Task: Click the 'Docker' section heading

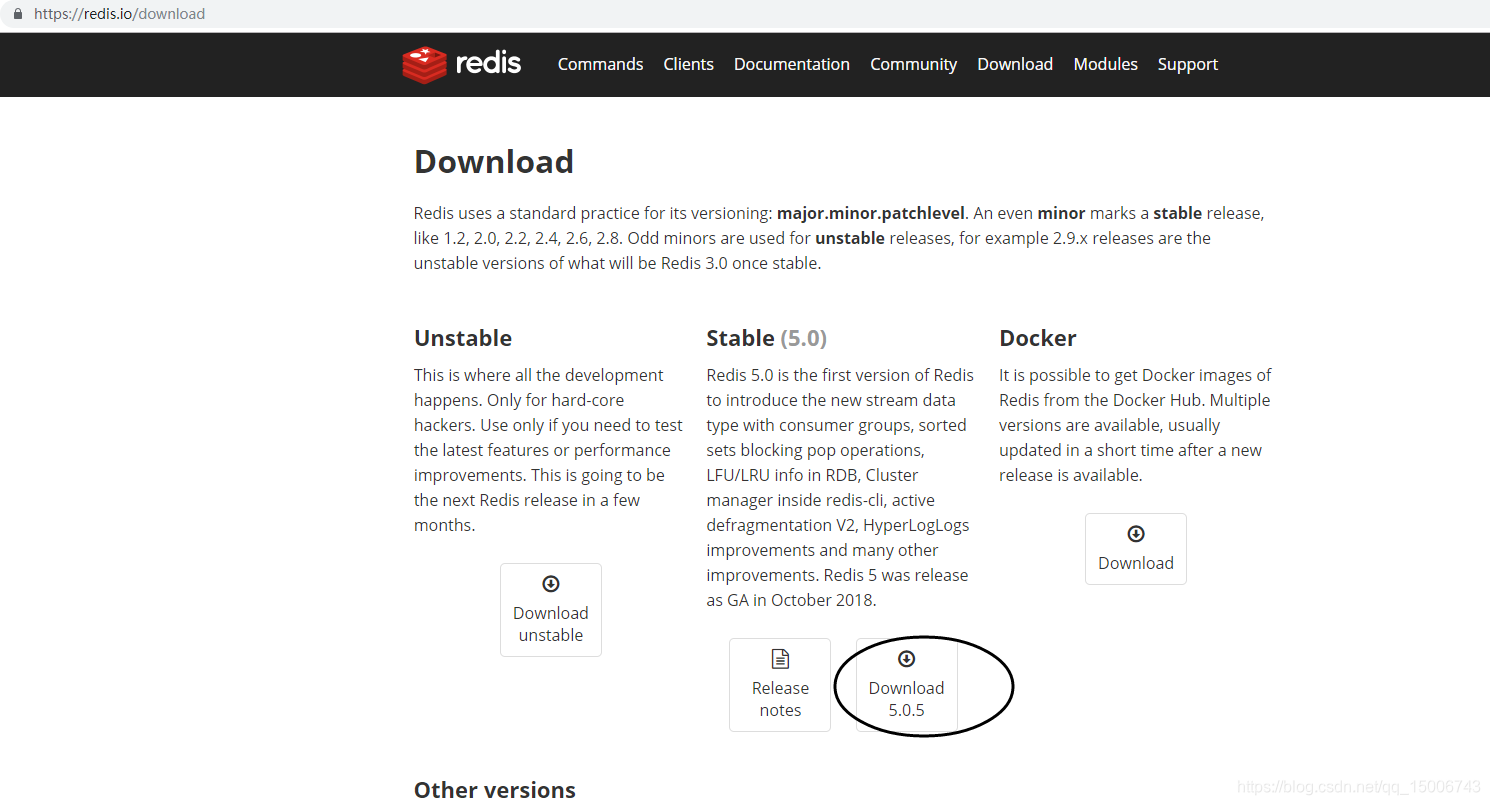Action: [x=1038, y=338]
